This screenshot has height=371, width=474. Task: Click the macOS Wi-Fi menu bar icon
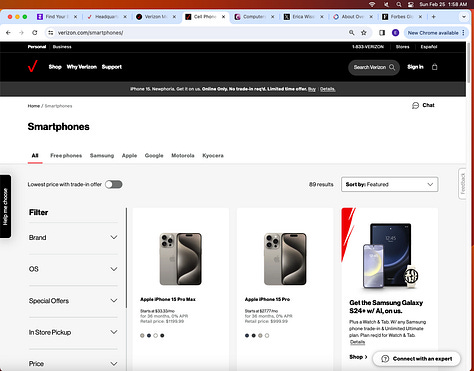pos(372,4)
